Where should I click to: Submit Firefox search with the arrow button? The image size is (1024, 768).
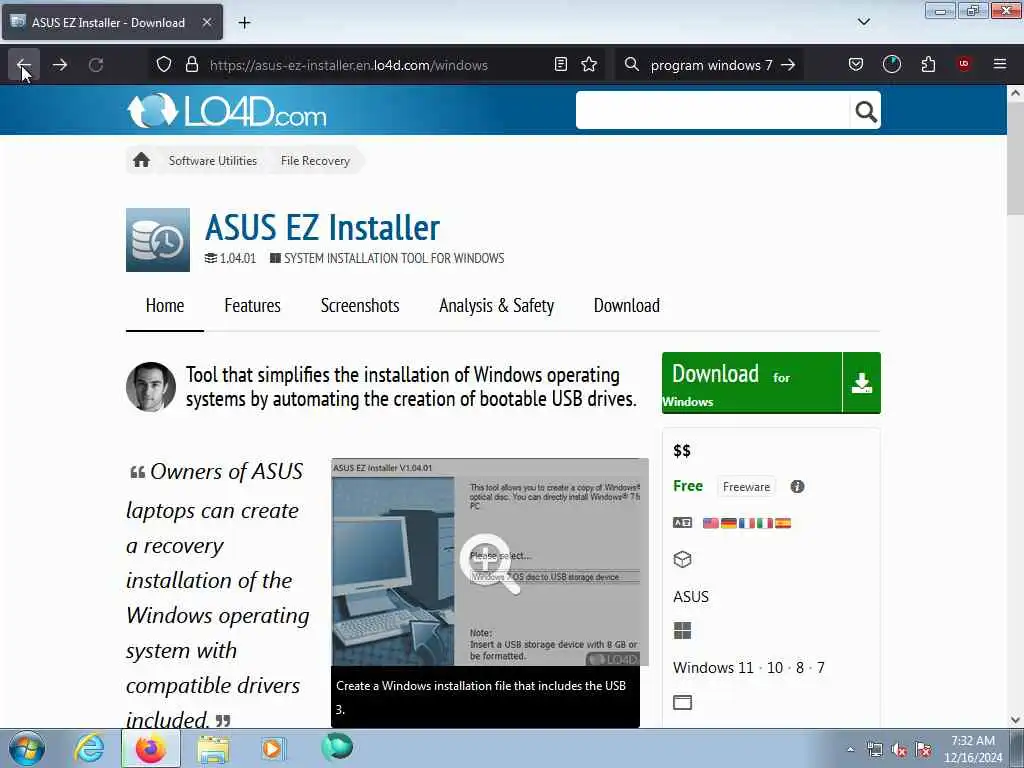click(788, 65)
